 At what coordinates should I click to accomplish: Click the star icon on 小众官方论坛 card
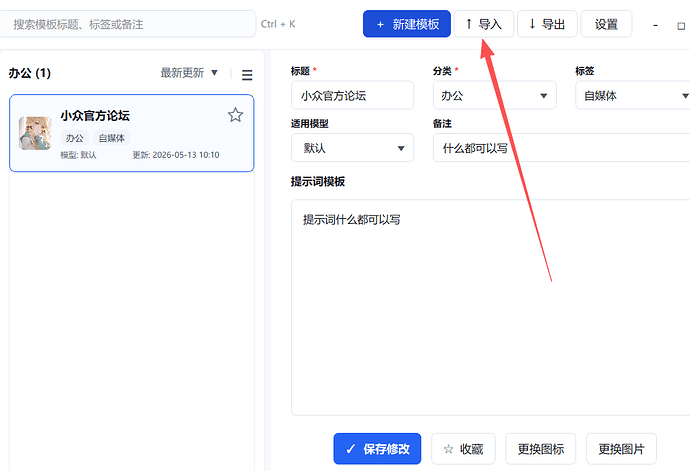[x=235, y=115]
